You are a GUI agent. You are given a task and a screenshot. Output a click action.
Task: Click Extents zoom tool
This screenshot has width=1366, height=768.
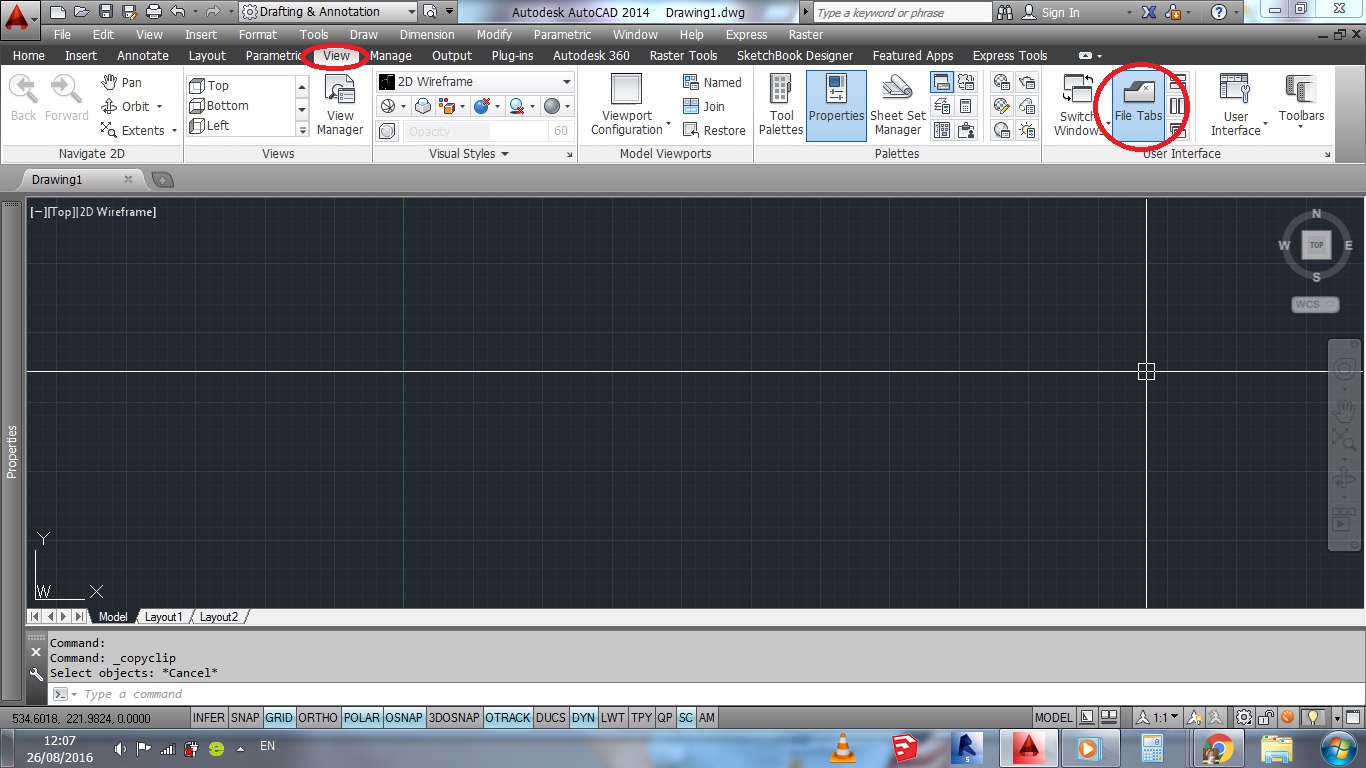pyautogui.click(x=138, y=131)
